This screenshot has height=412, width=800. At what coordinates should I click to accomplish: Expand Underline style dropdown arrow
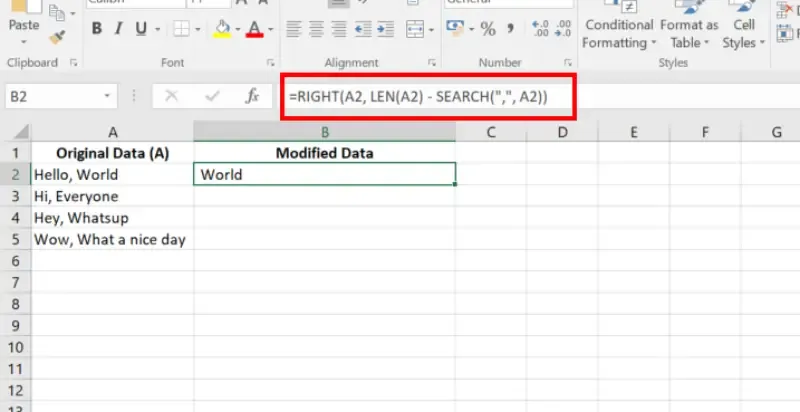(157, 29)
